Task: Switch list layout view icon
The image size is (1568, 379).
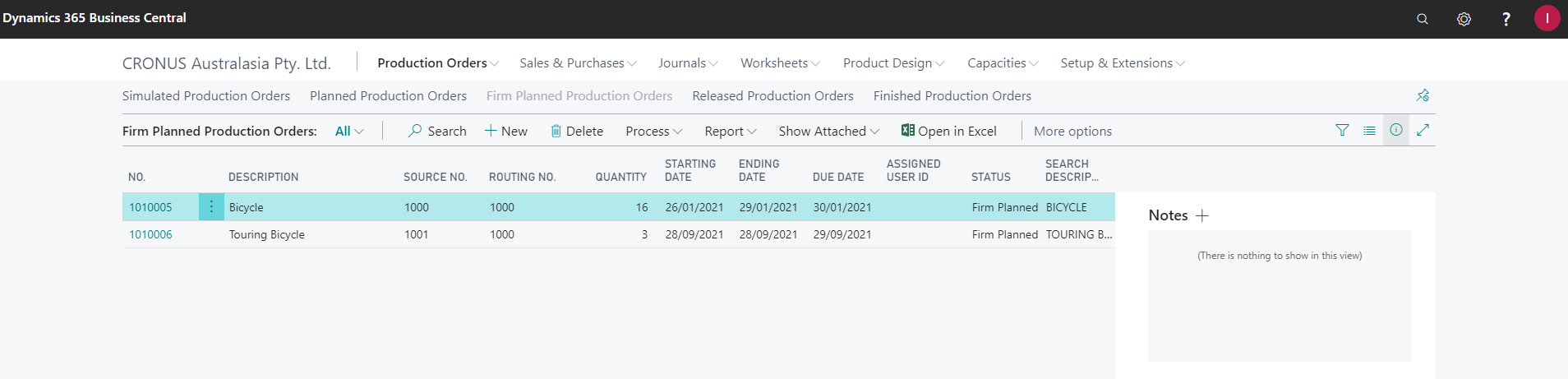Action: tap(1369, 130)
